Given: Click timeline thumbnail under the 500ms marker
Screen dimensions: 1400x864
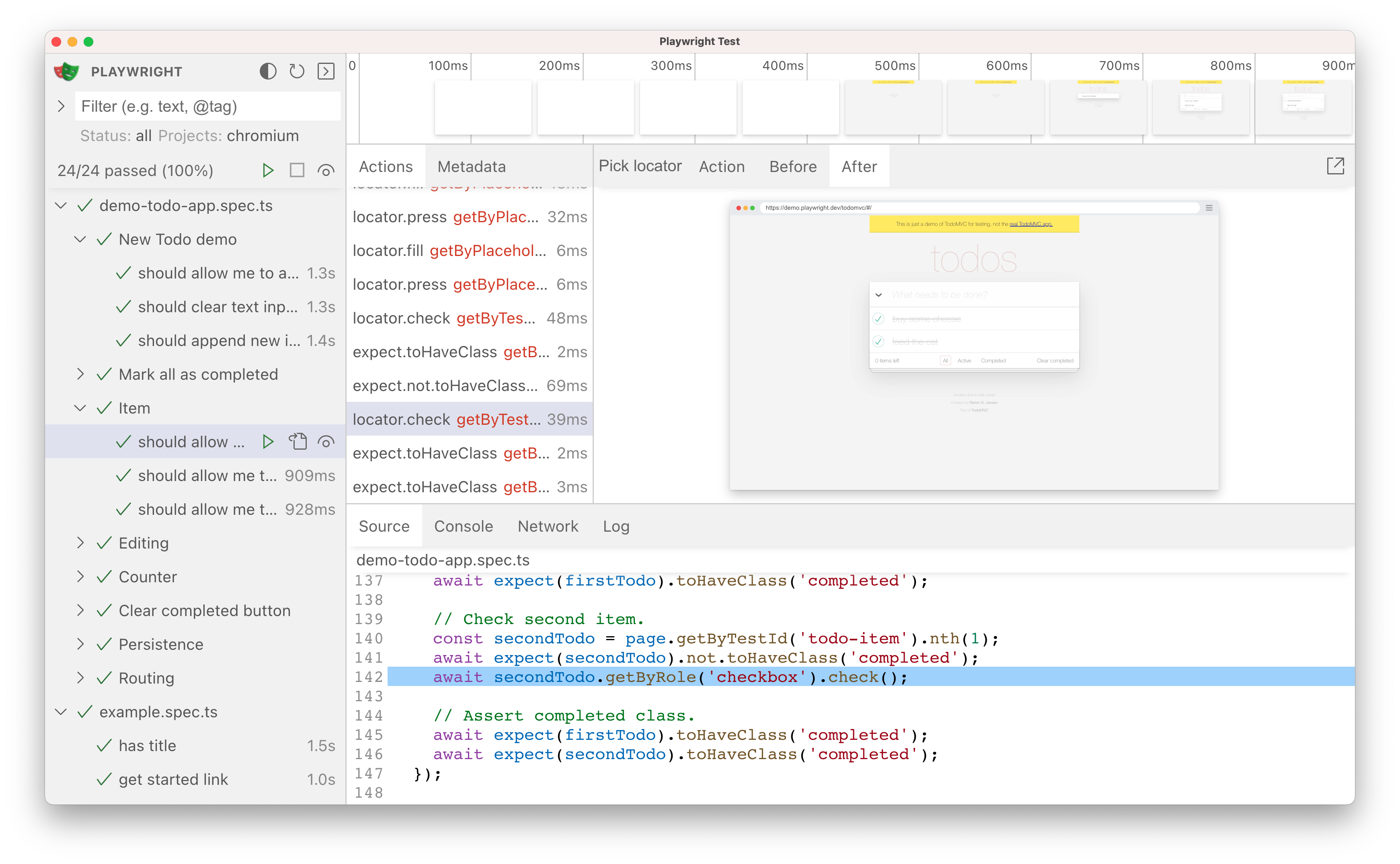Looking at the screenshot, I should pyautogui.click(x=893, y=107).
